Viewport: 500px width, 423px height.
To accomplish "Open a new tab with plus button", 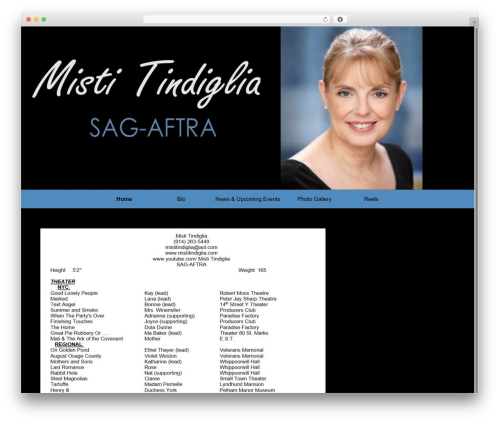I will pos(474,22).
